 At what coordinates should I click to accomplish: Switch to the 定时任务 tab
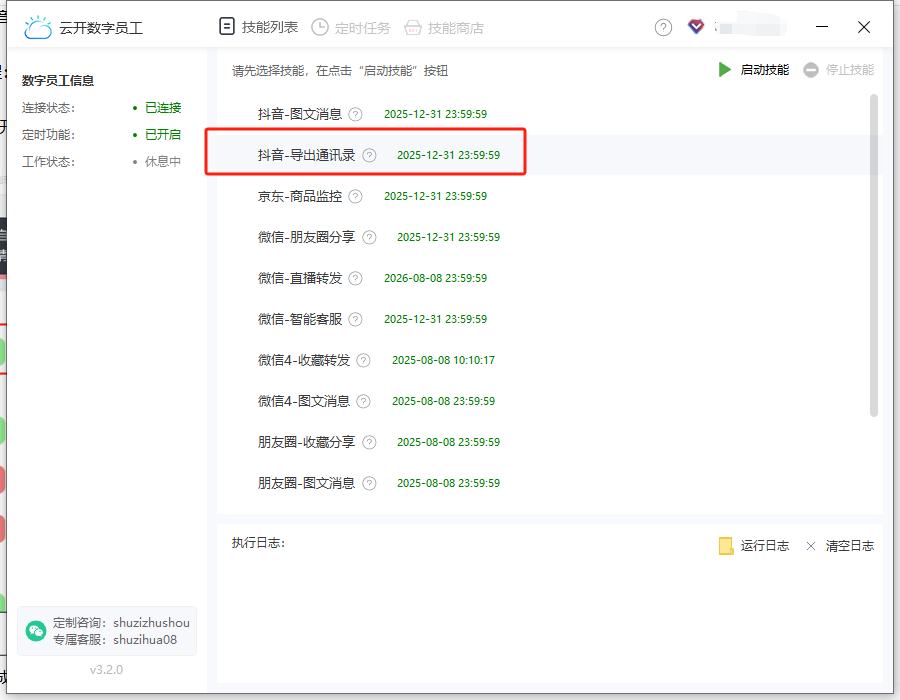pyautogui.click(x=351, y=28)
